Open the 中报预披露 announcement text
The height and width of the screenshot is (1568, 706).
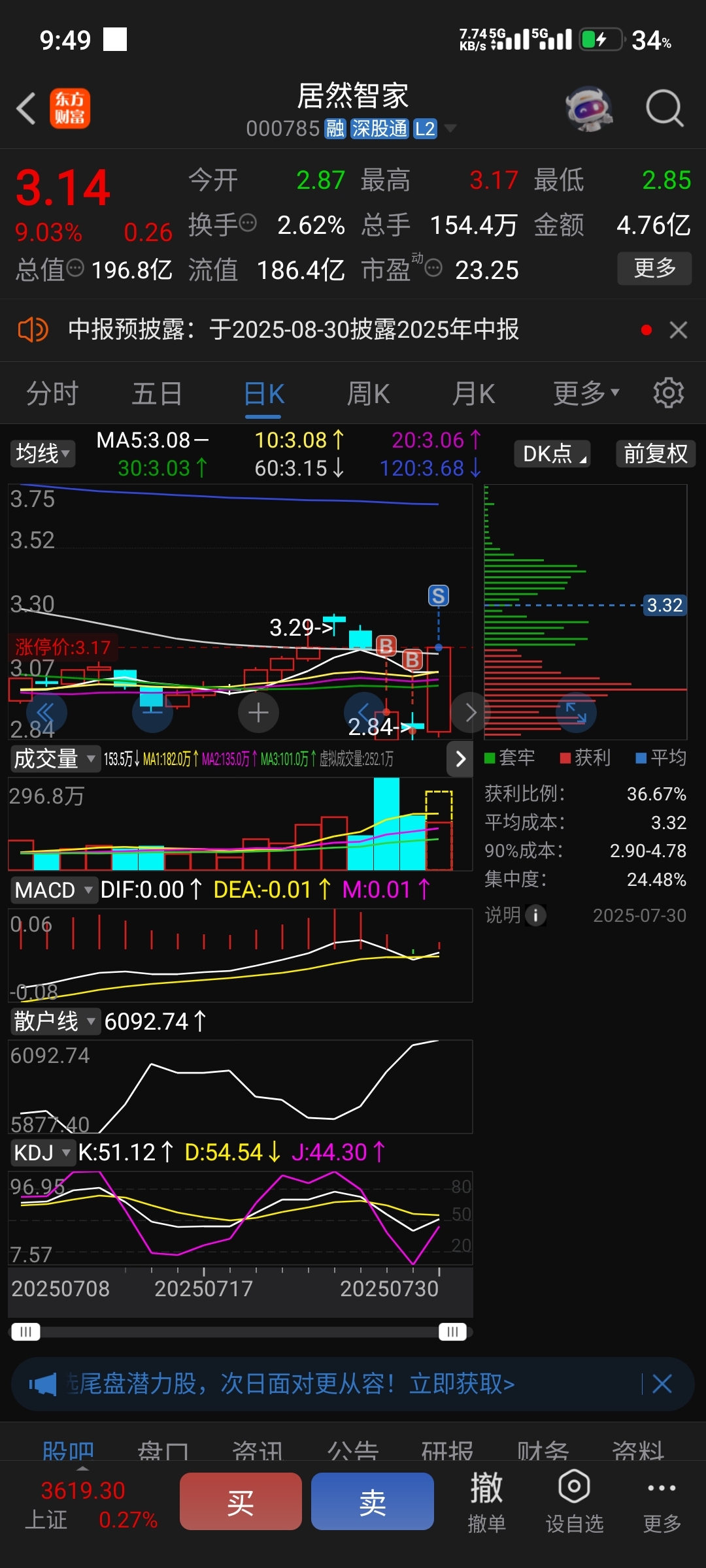point(294,329)
